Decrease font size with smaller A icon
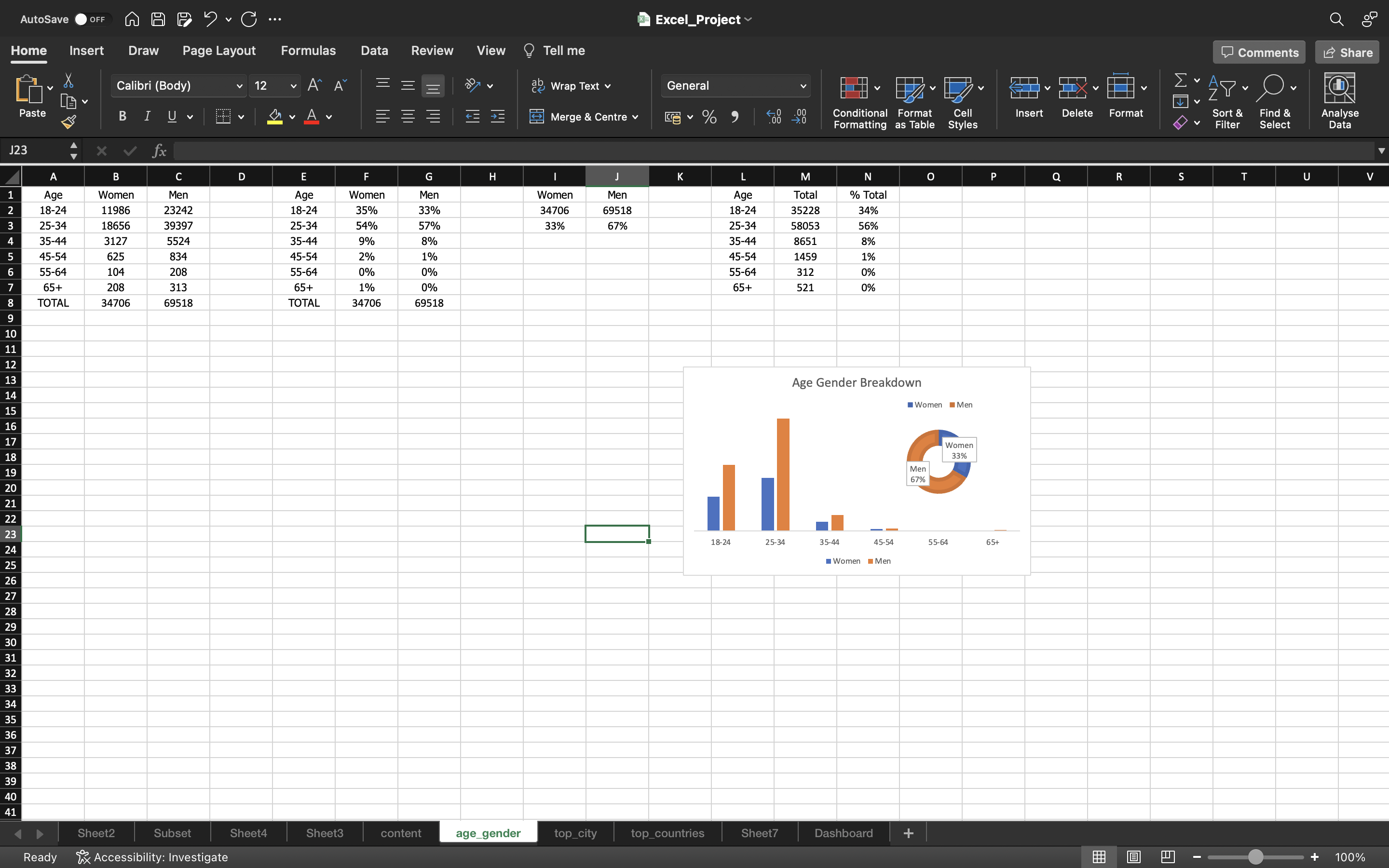 [340, 85]
